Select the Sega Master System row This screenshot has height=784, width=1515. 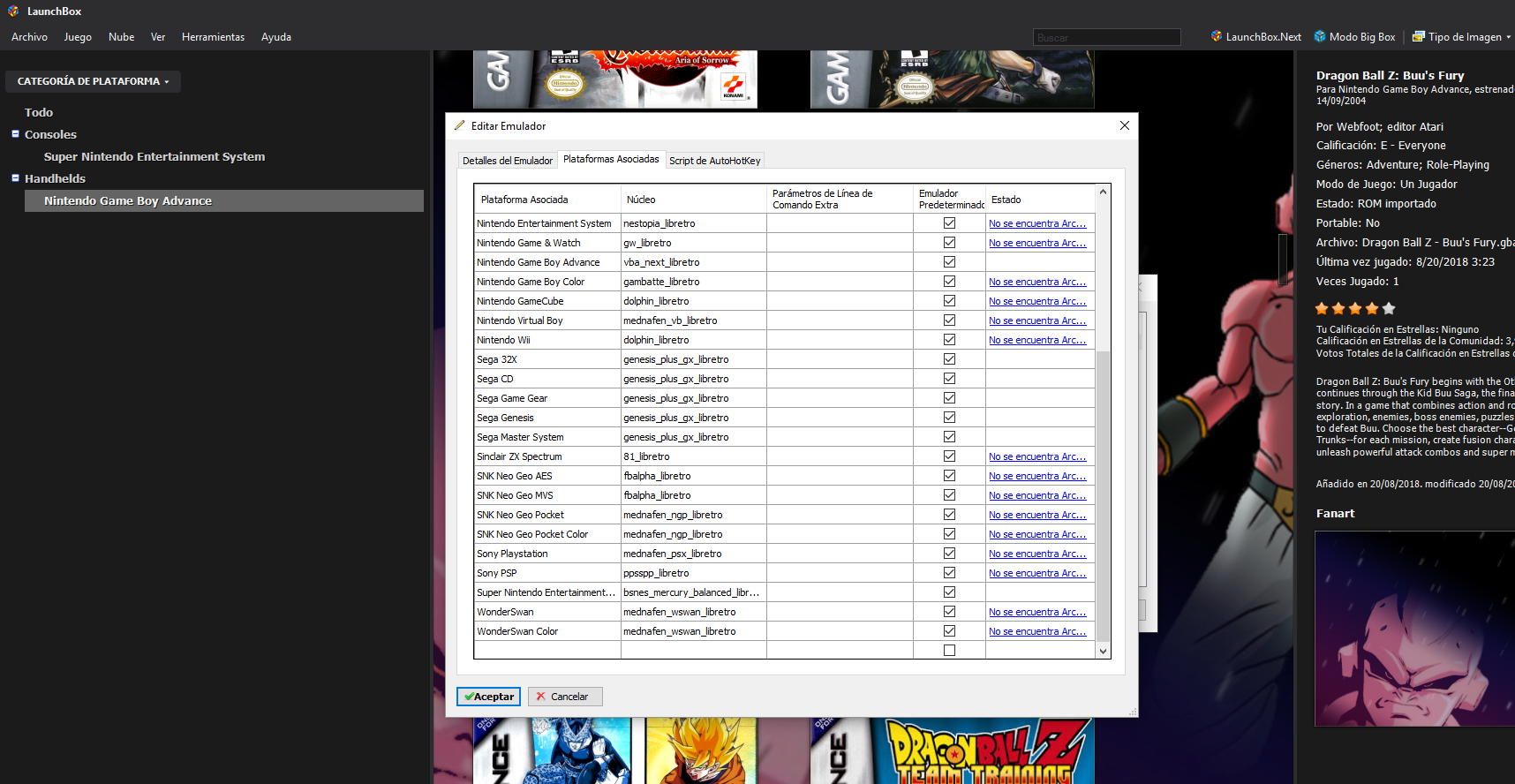point(785,437)
